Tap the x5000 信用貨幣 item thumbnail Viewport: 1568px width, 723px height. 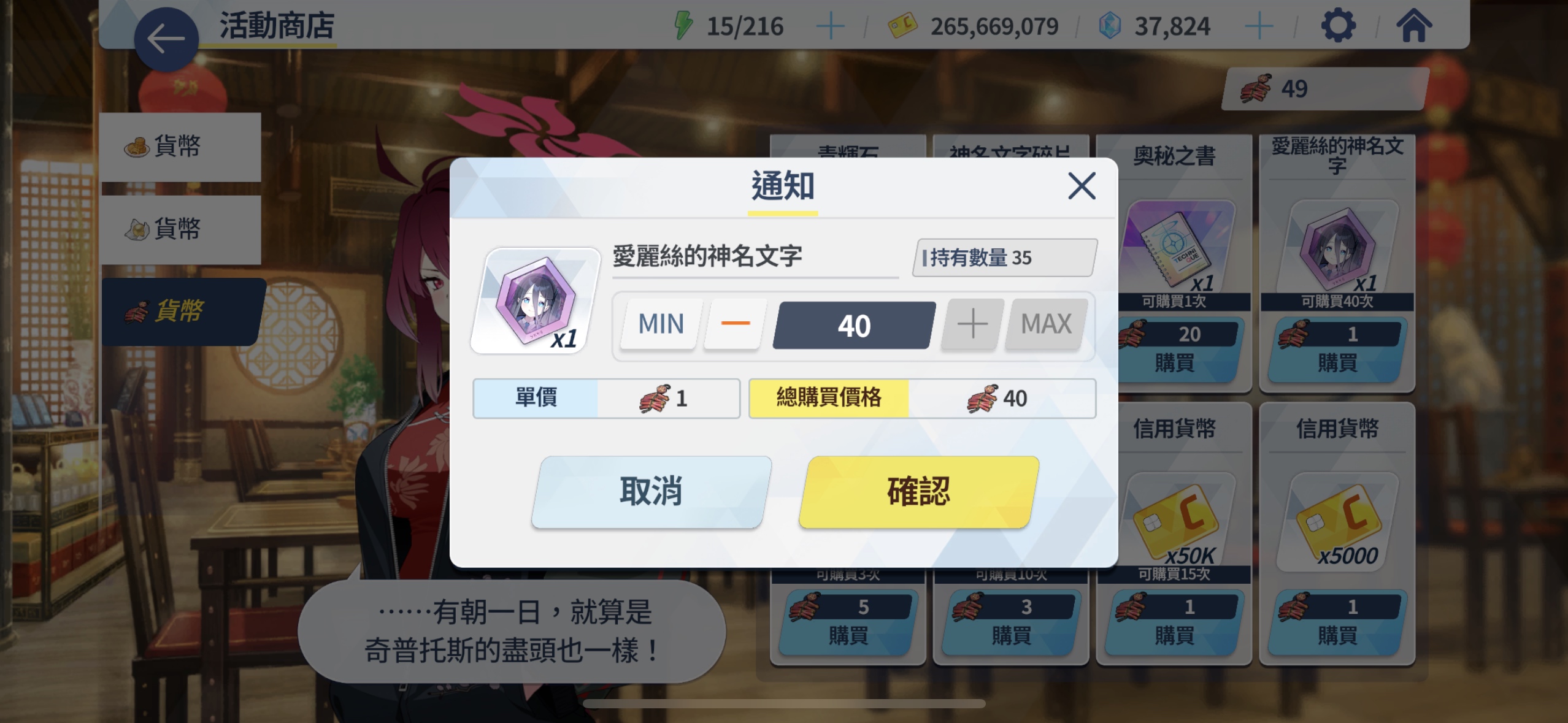click(x=1337, y=522)
